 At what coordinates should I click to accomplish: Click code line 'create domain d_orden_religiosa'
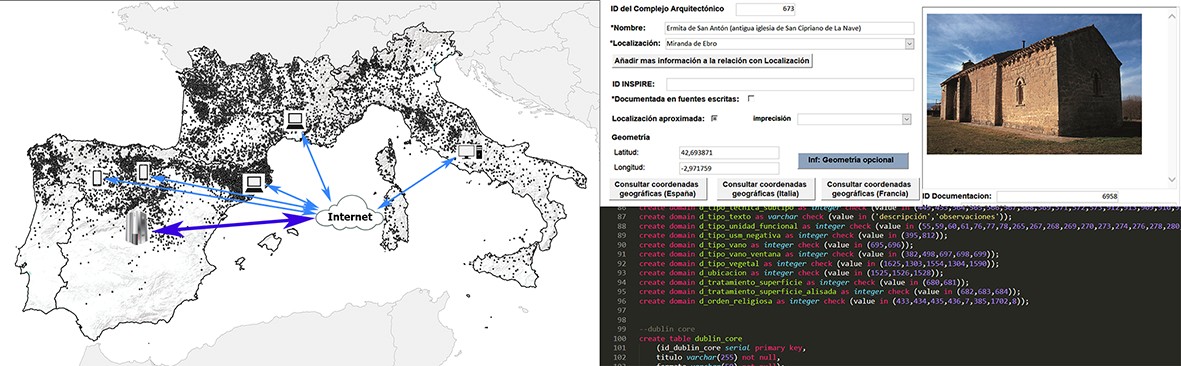pos(833,301)
